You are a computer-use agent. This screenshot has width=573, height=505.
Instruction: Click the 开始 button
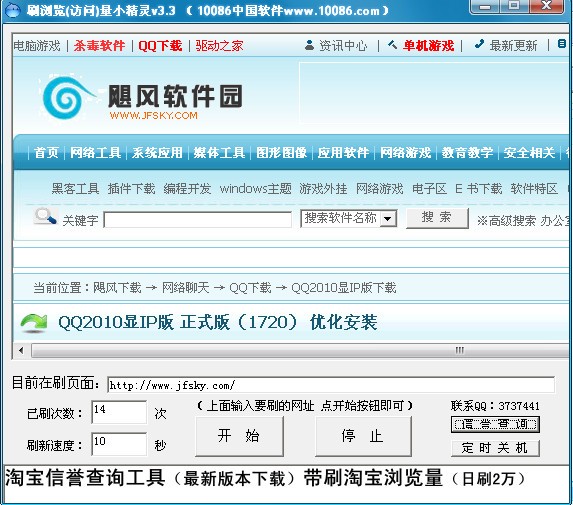tap(239, 436)
